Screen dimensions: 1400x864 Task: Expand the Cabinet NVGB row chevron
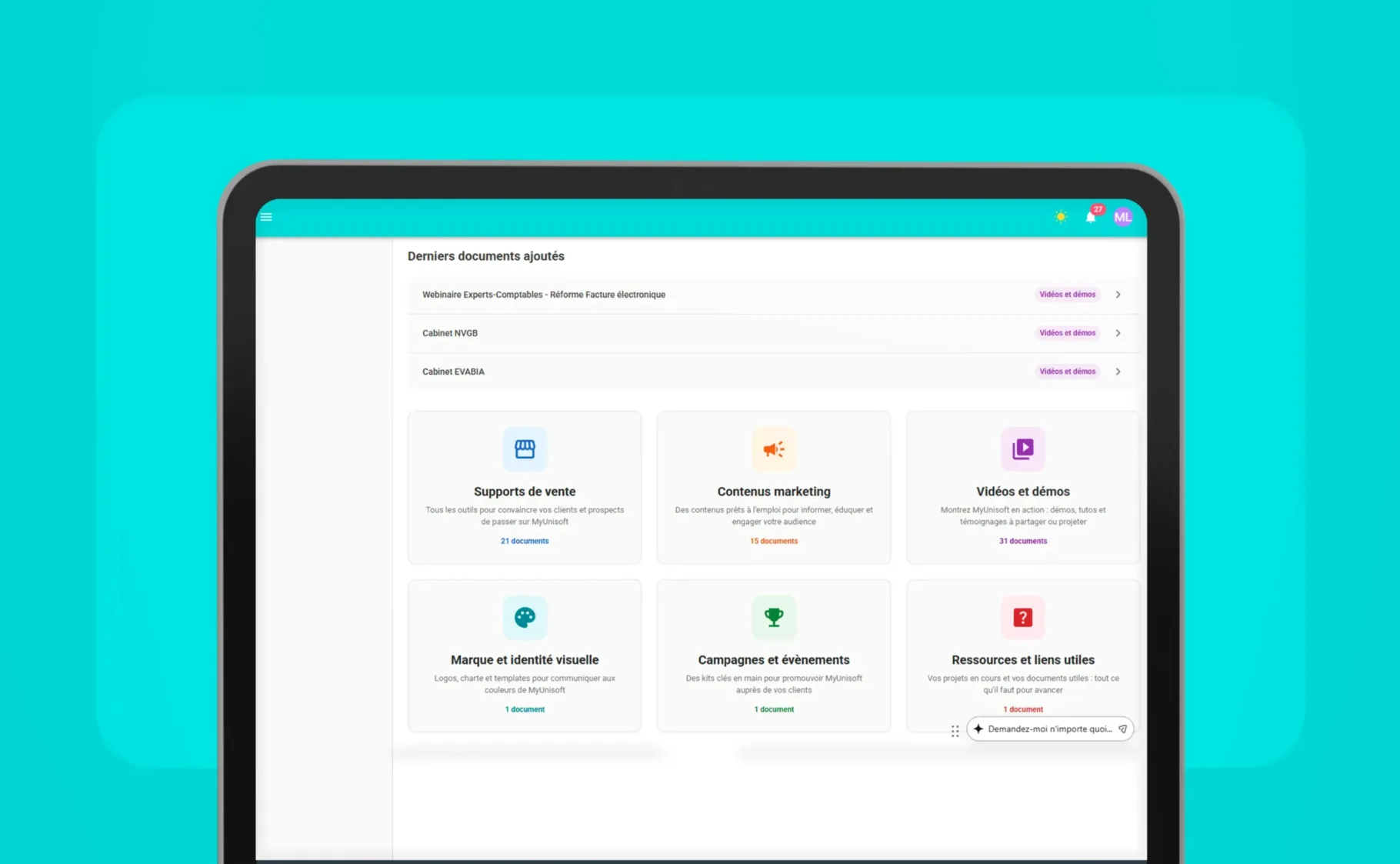[1118, 333]
